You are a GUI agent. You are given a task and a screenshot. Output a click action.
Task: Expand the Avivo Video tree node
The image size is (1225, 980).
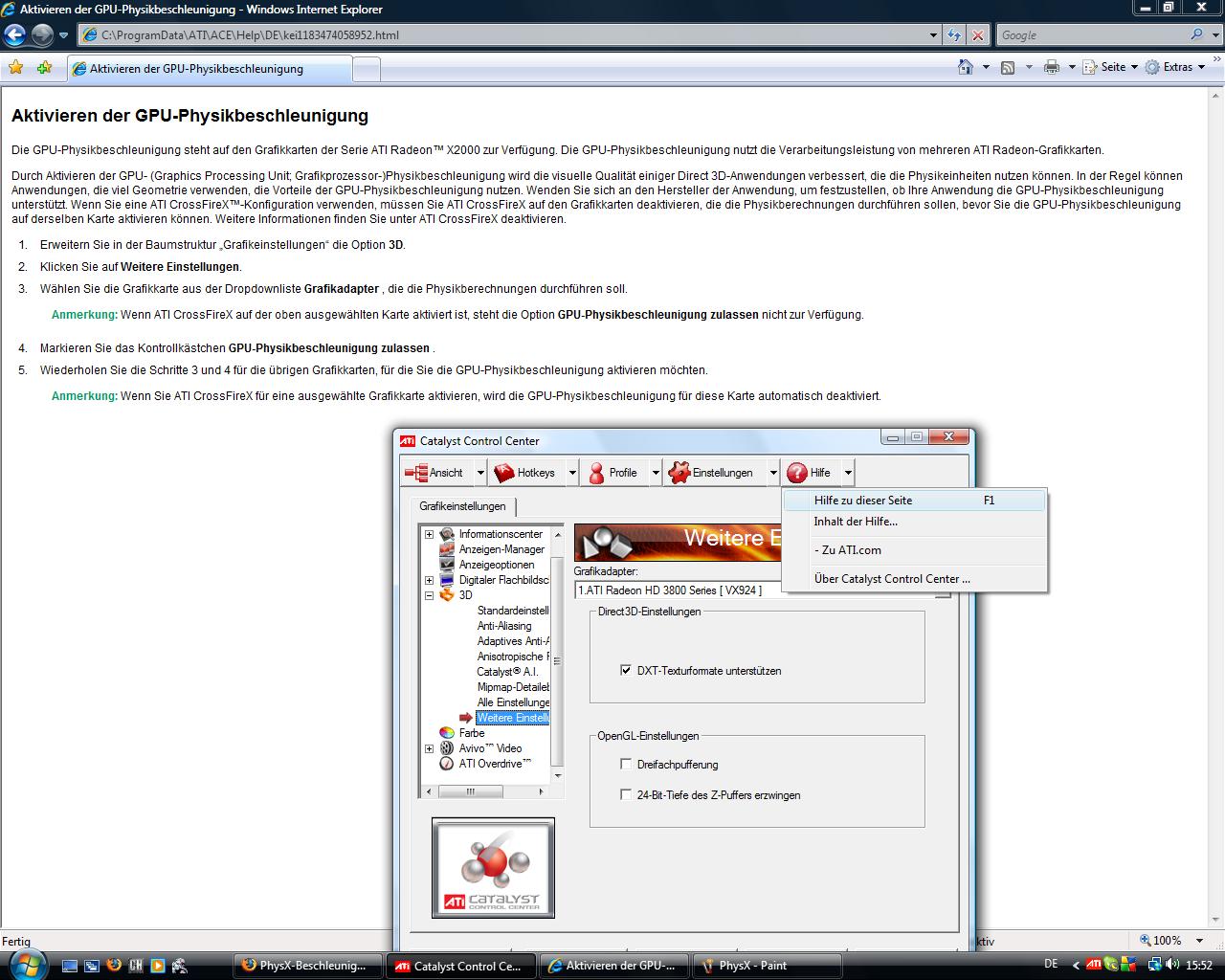(429, 748)
